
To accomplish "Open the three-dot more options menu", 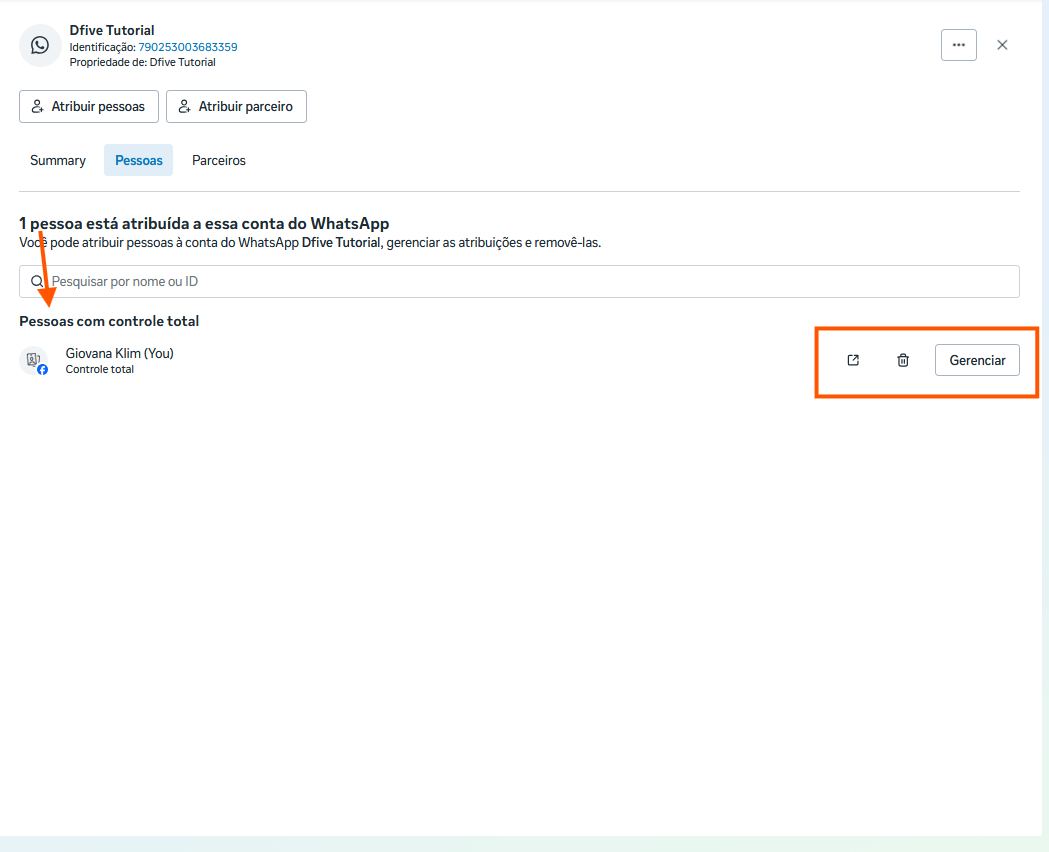I will [958, 45].
